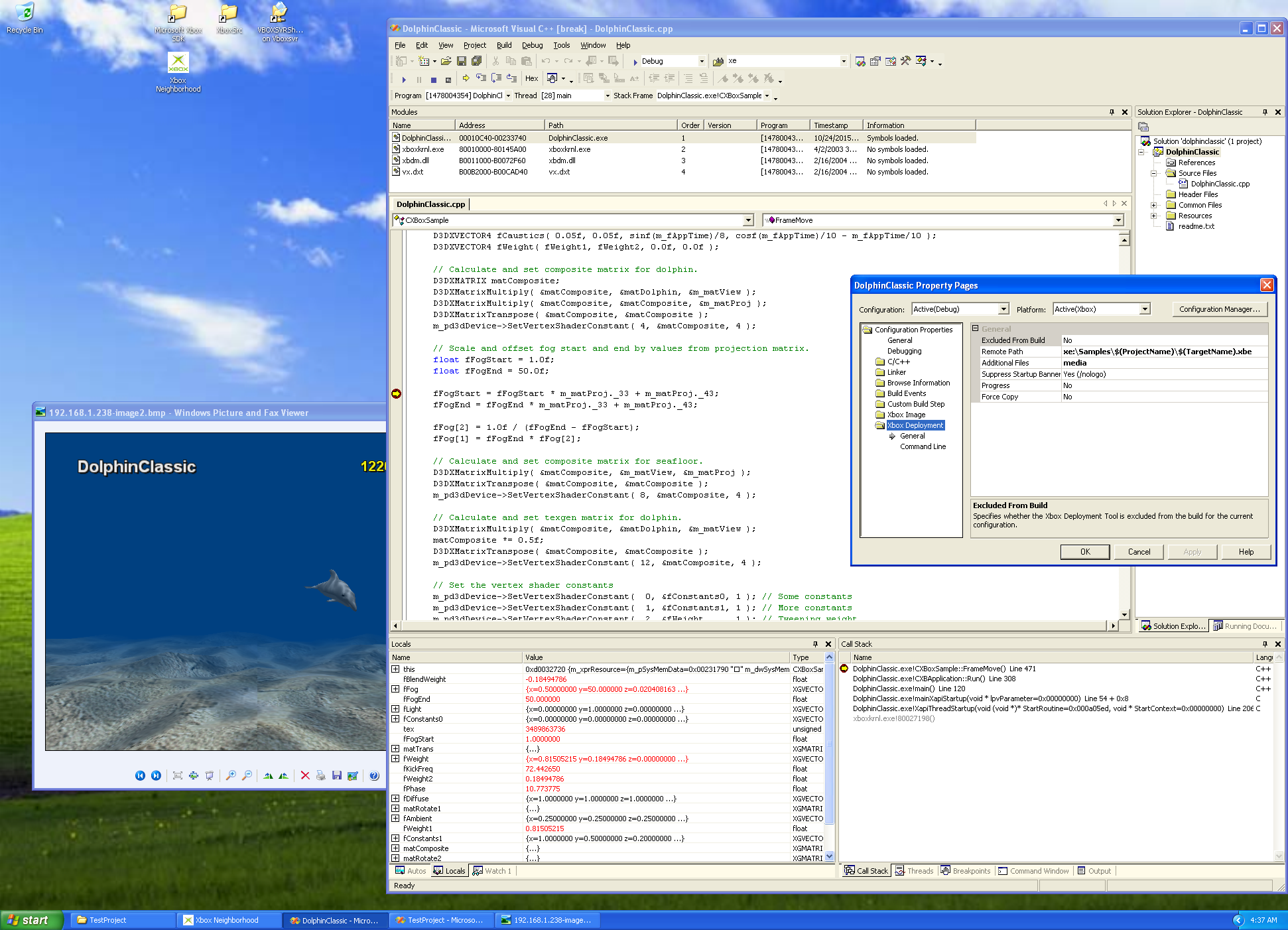Expand the 'this' variable in Locals
Screen dimensions: 1288x930
pos(396,669)
